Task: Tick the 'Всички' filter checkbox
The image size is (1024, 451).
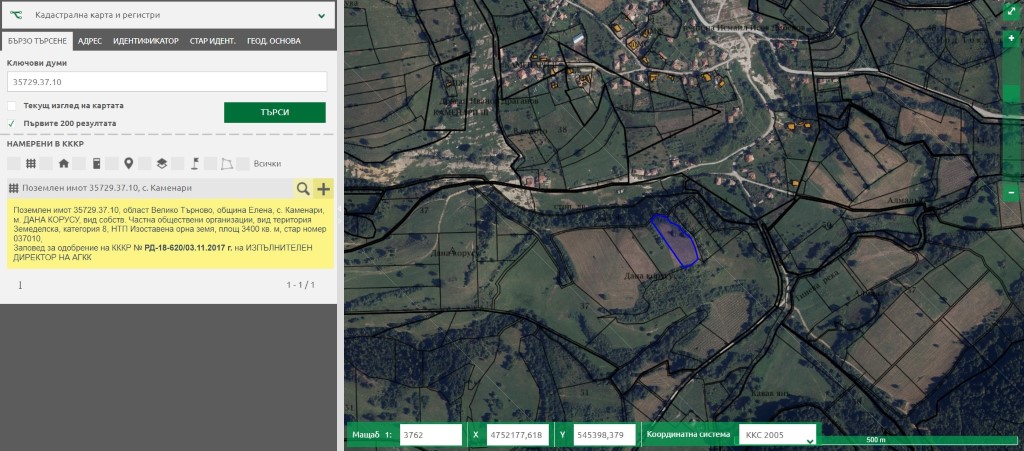Action: (243, 163)
